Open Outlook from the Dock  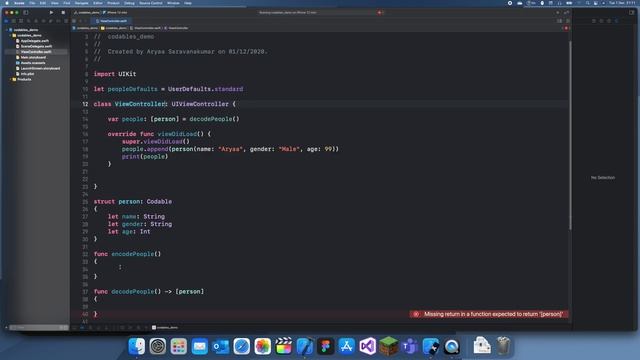[220, 346]
